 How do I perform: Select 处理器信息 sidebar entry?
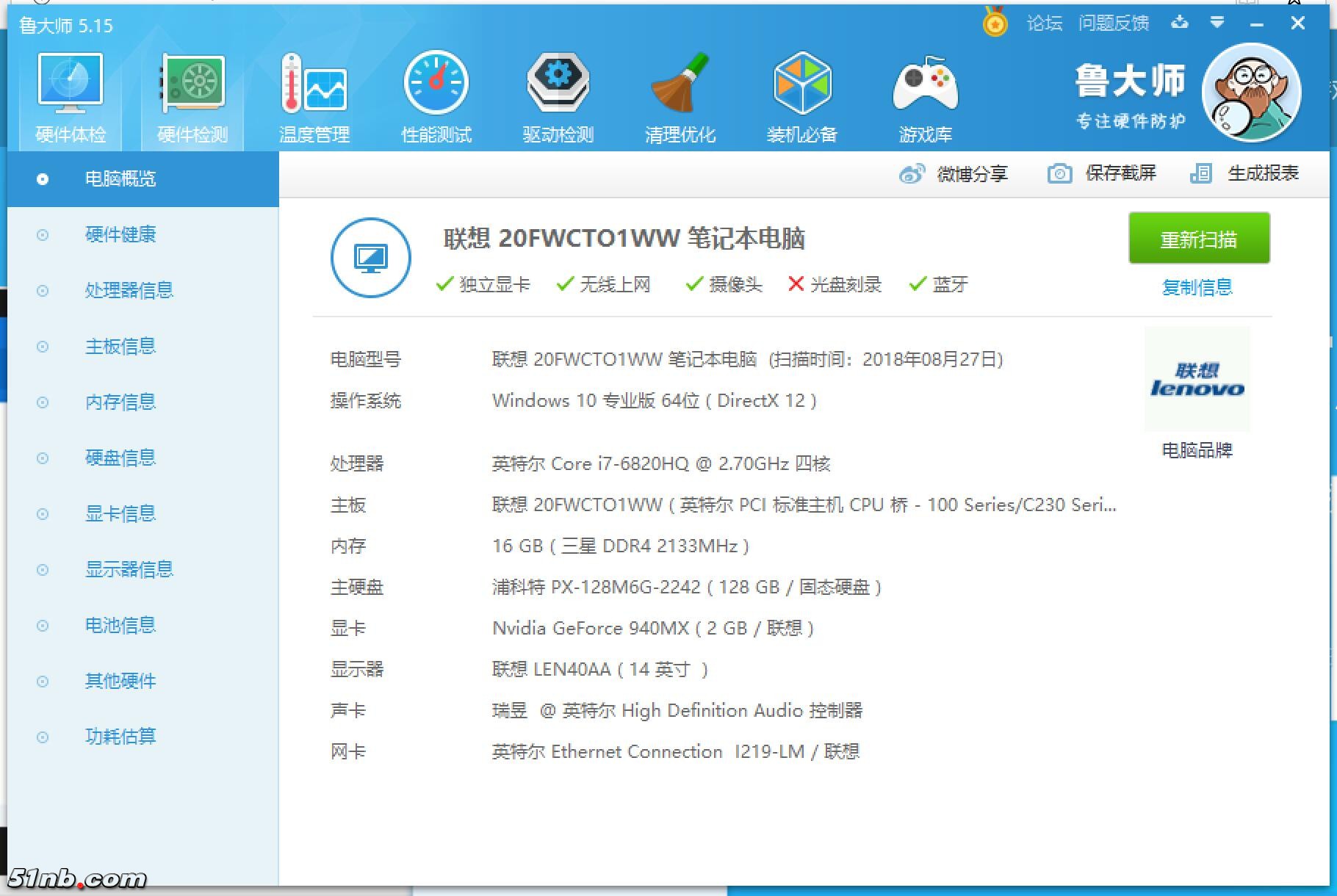[x=129, y=291]
